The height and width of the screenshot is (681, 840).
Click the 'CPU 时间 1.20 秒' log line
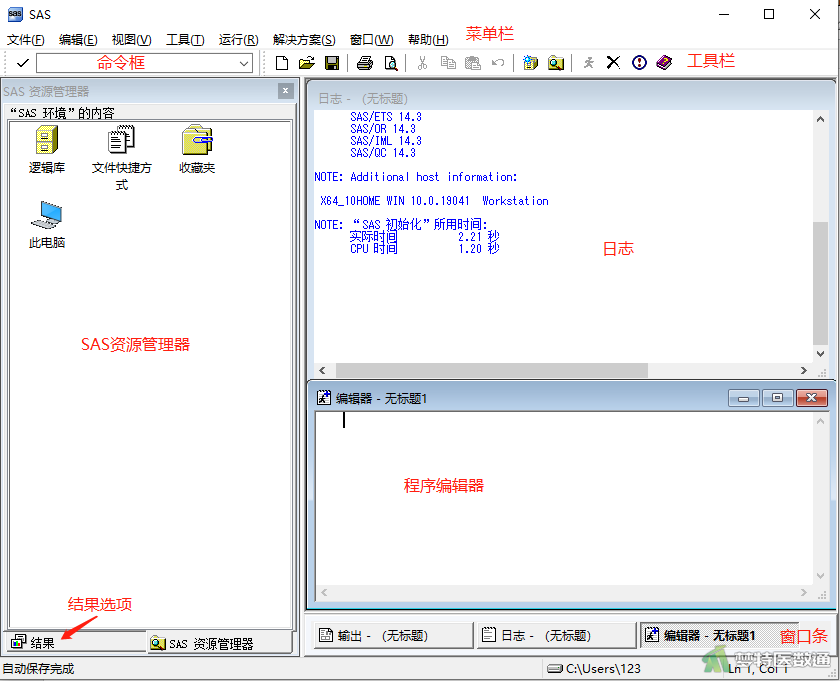pos(424,249)
